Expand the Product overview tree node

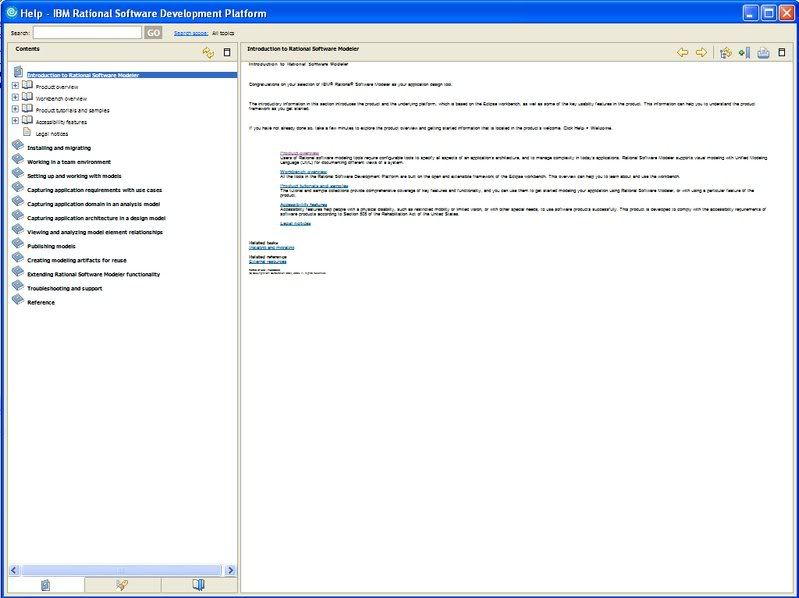click(x=15, y=86)
